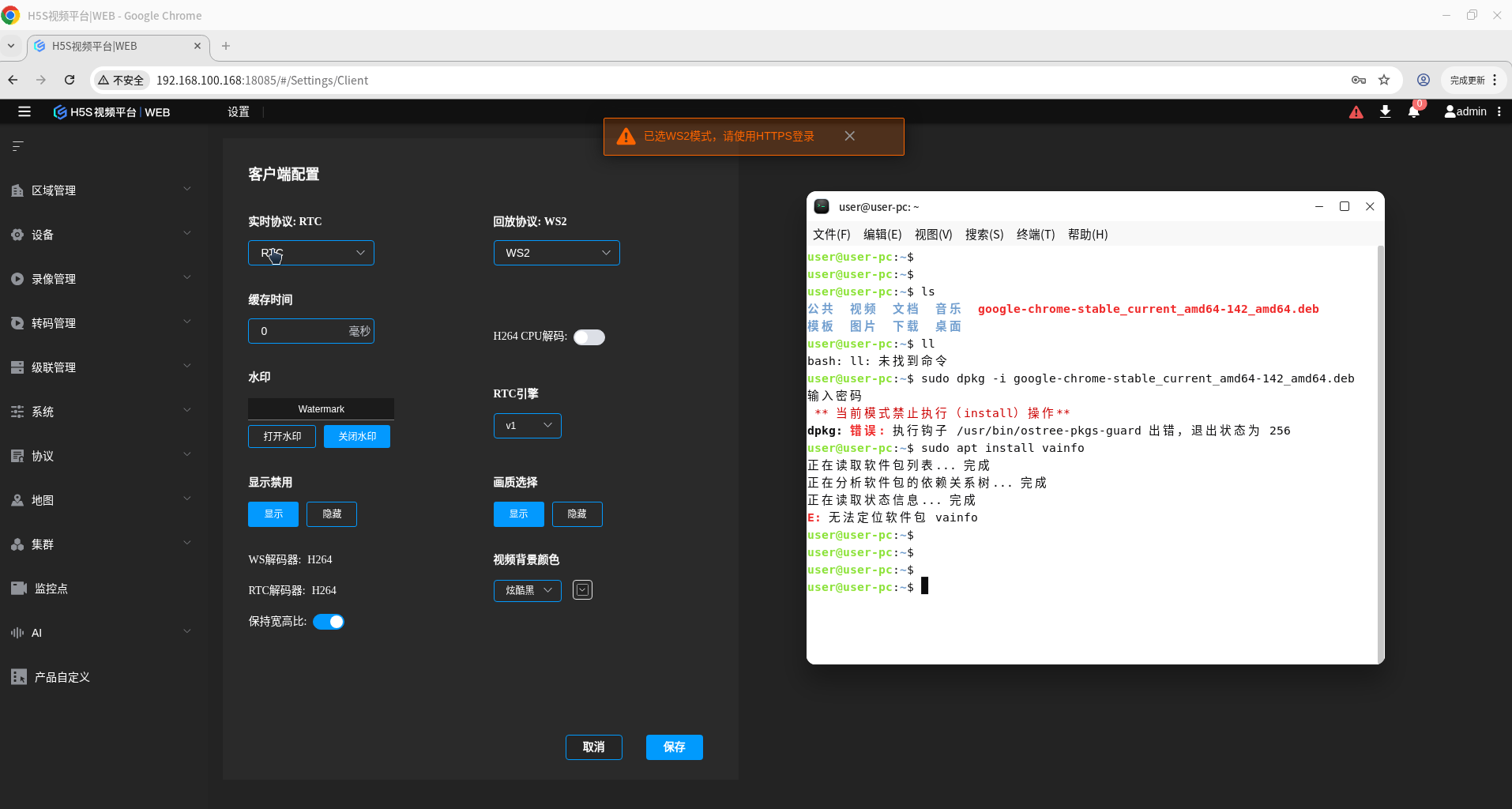Open the download icon in the header

1386,112
